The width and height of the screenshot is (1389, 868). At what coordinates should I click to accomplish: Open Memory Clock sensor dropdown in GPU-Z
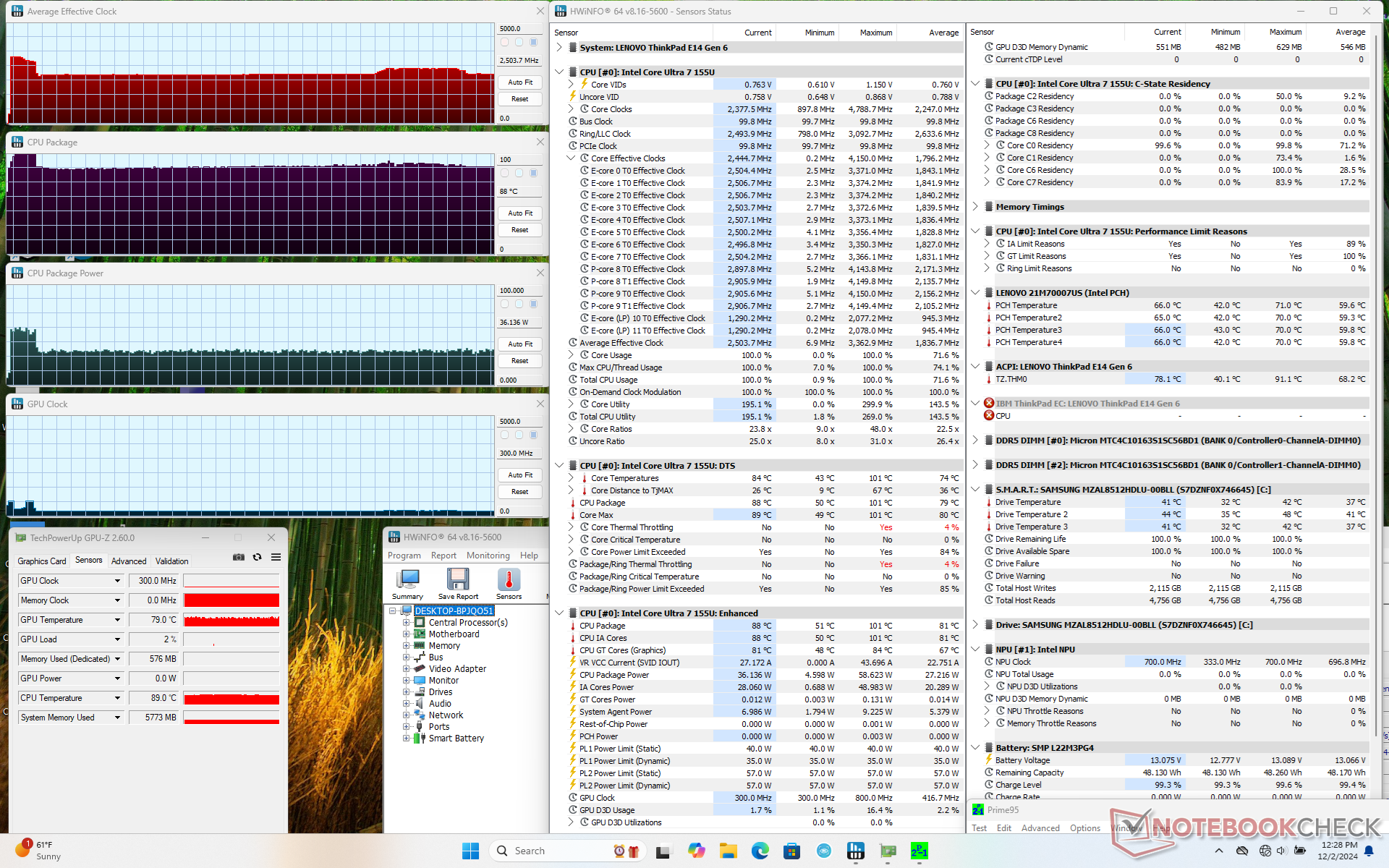[x=117, y=600]
